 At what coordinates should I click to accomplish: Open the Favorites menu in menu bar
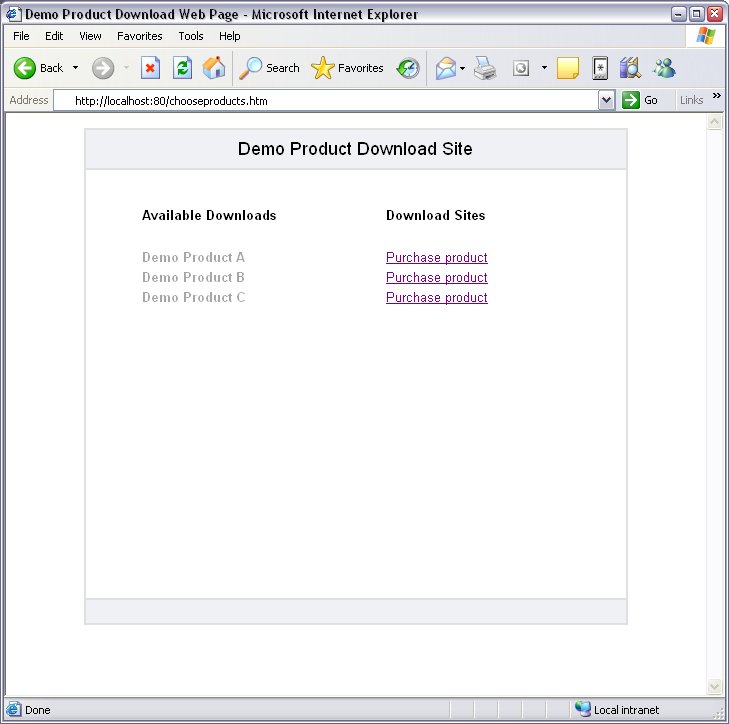click(139, 36)
